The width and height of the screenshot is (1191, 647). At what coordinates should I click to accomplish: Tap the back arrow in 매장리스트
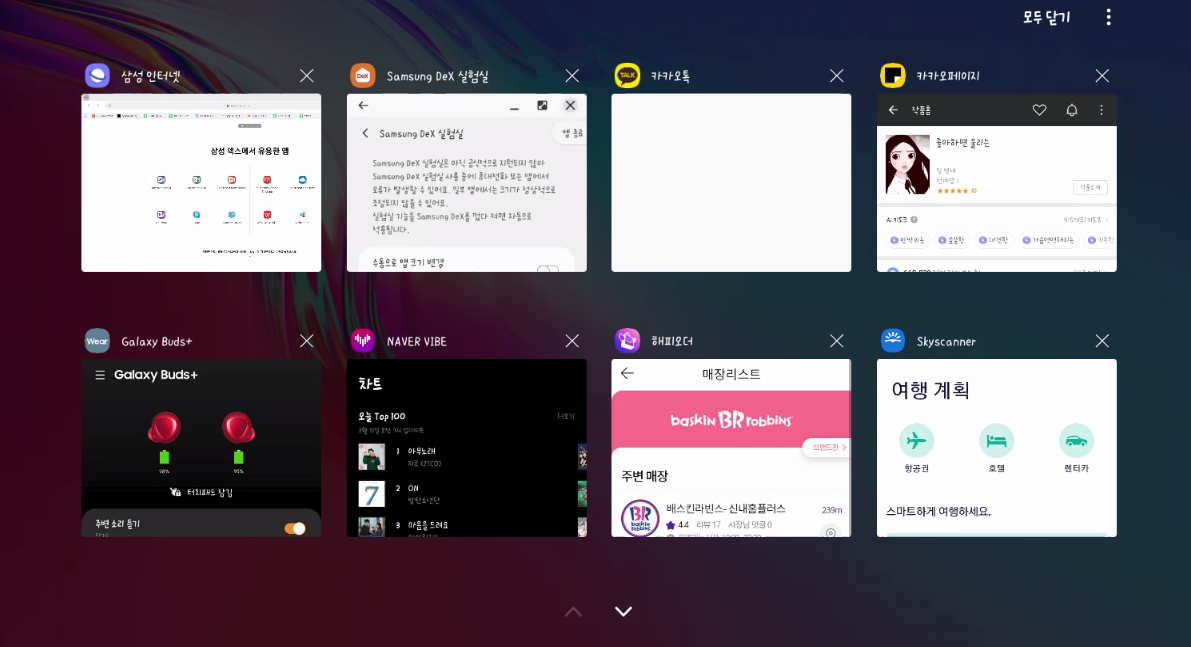pos(627,374)
